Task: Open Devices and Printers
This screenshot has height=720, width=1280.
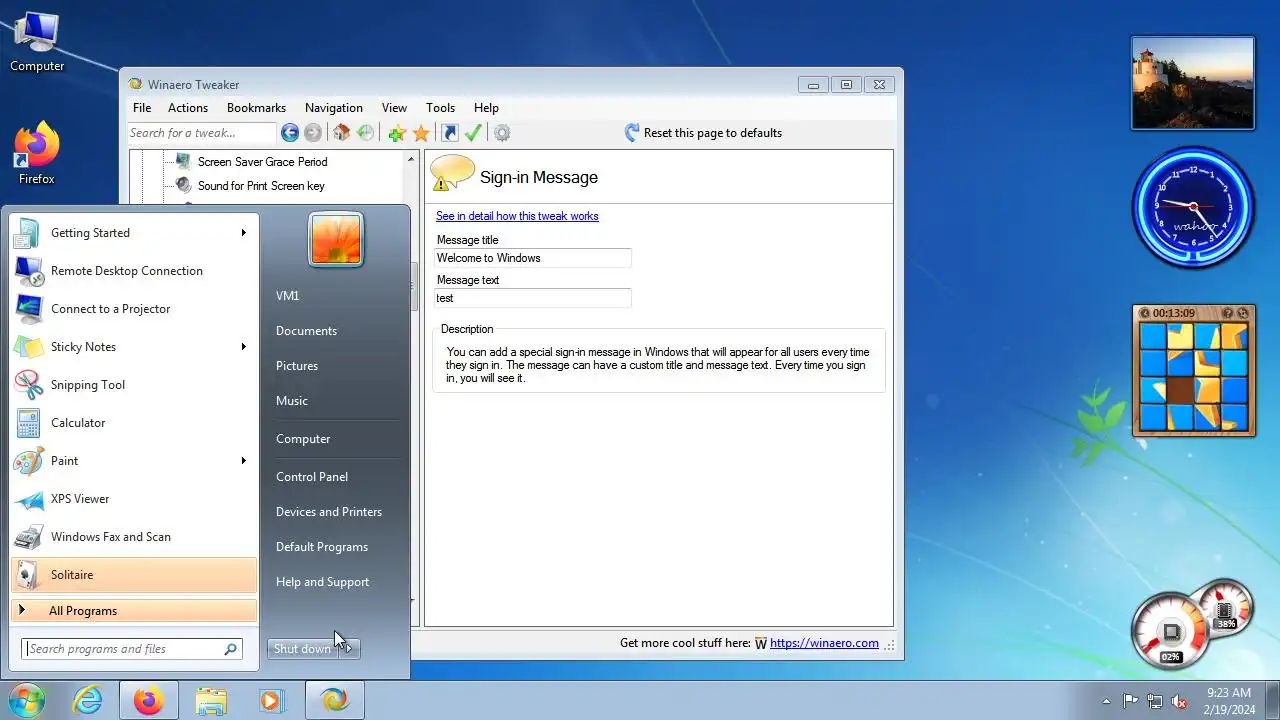Action: tap(329, 512)
